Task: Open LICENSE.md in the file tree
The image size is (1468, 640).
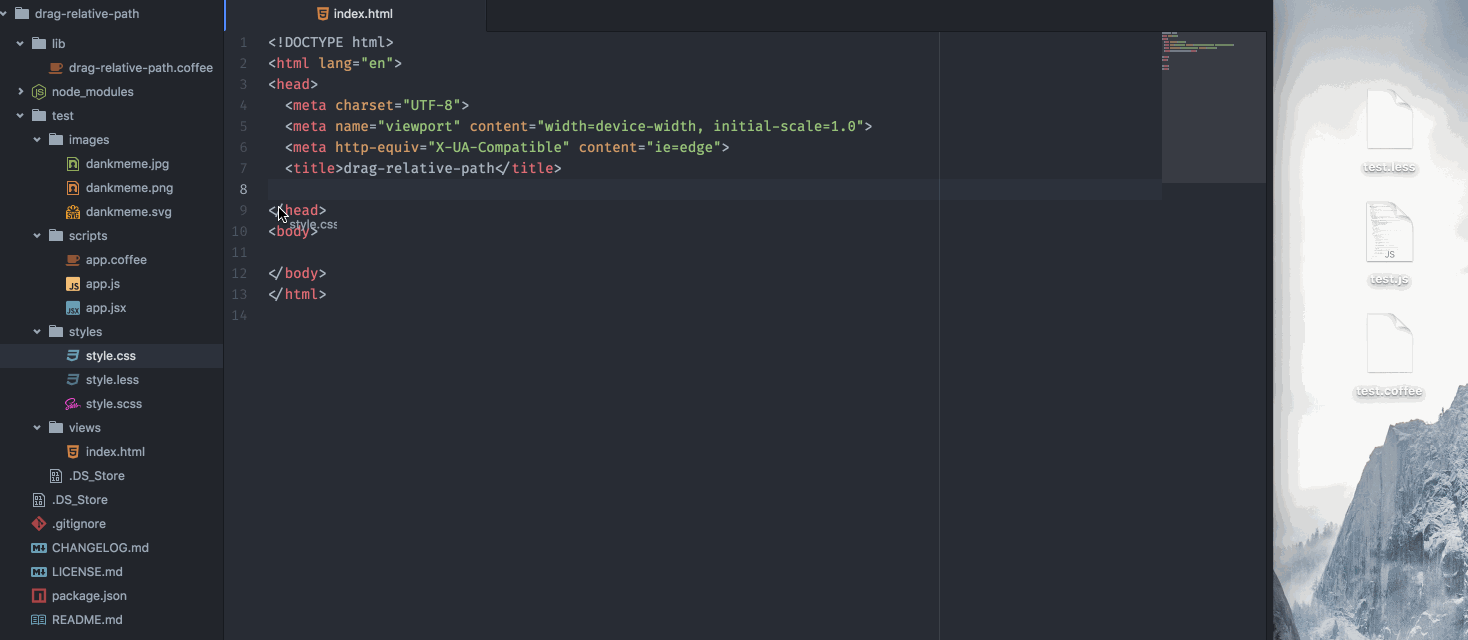Action: [87, 572]
